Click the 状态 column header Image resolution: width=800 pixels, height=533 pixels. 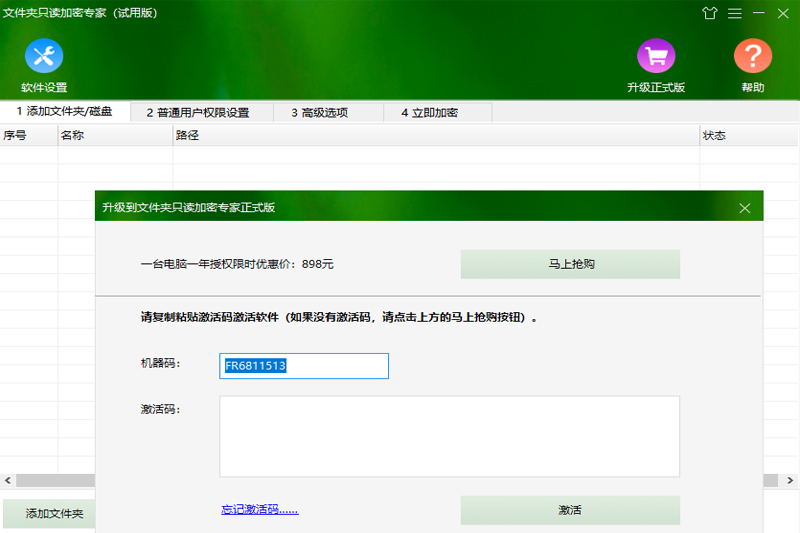pyautogui.click(x=749, y=135)
